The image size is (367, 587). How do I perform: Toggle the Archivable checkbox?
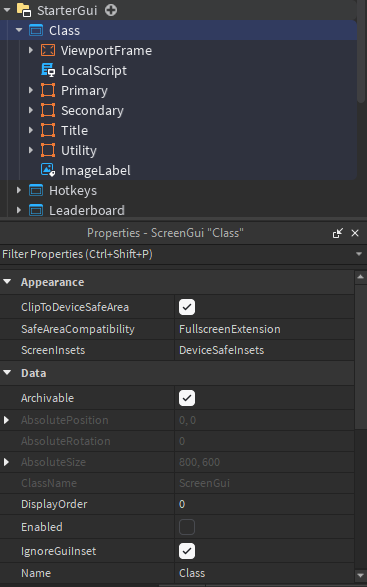[187, 398]
